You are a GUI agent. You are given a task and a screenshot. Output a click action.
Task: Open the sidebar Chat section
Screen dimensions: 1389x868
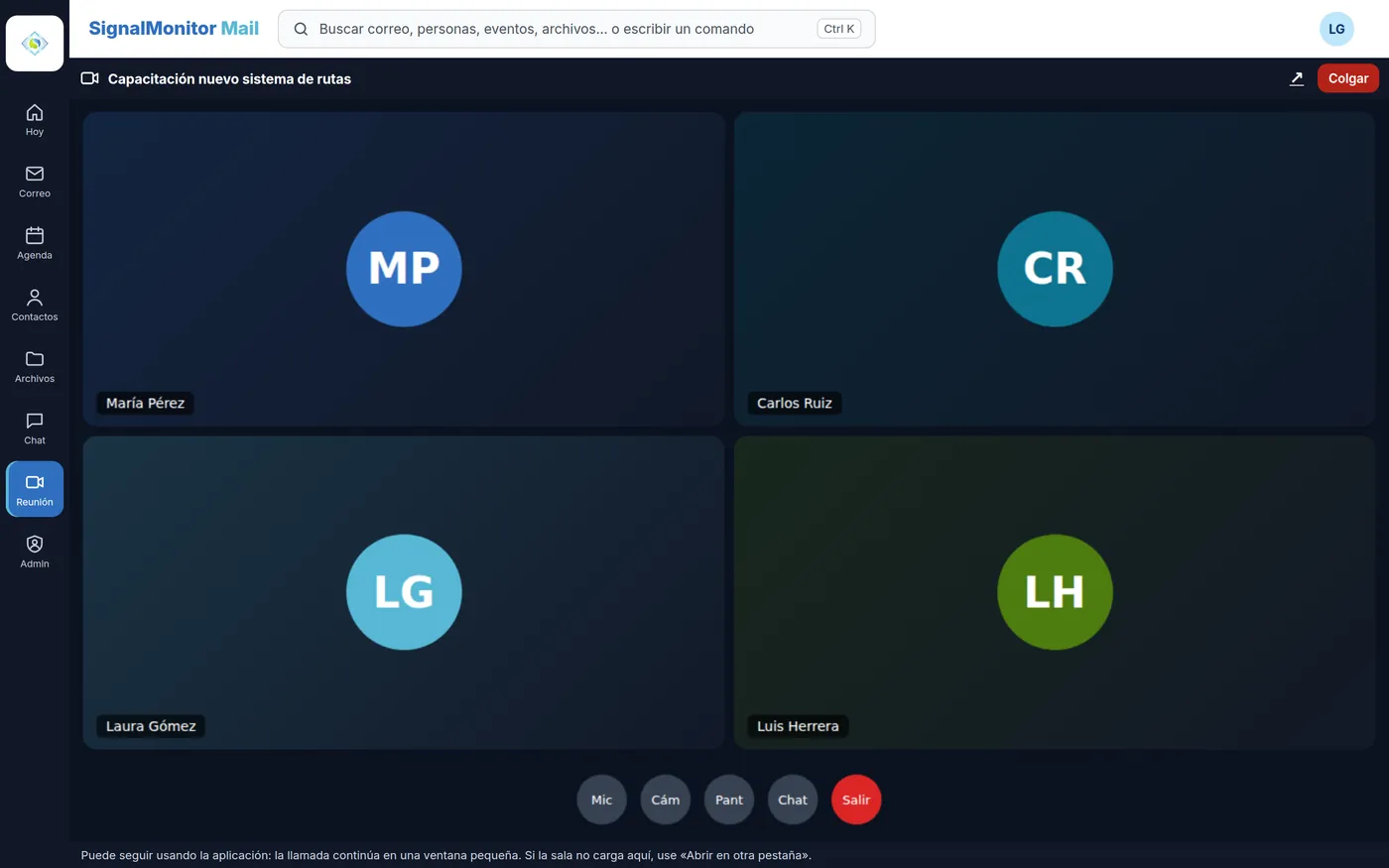click(35, 428)
